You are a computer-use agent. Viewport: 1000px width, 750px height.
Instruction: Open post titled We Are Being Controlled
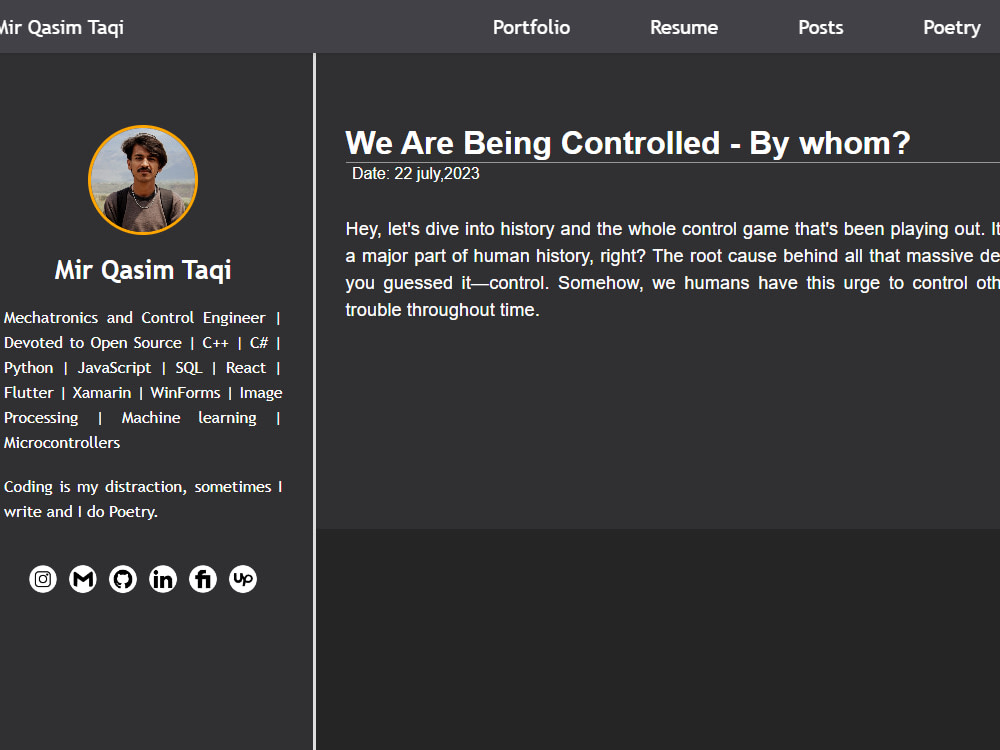628,143
